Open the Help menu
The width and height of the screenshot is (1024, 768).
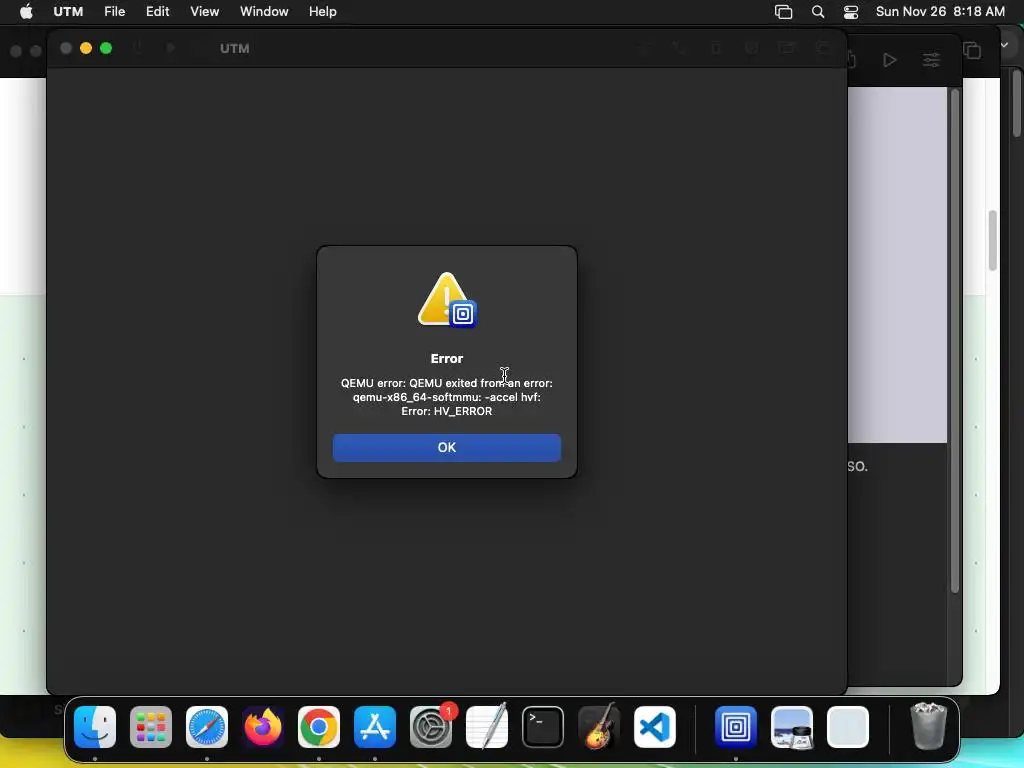tap(323, 12)
